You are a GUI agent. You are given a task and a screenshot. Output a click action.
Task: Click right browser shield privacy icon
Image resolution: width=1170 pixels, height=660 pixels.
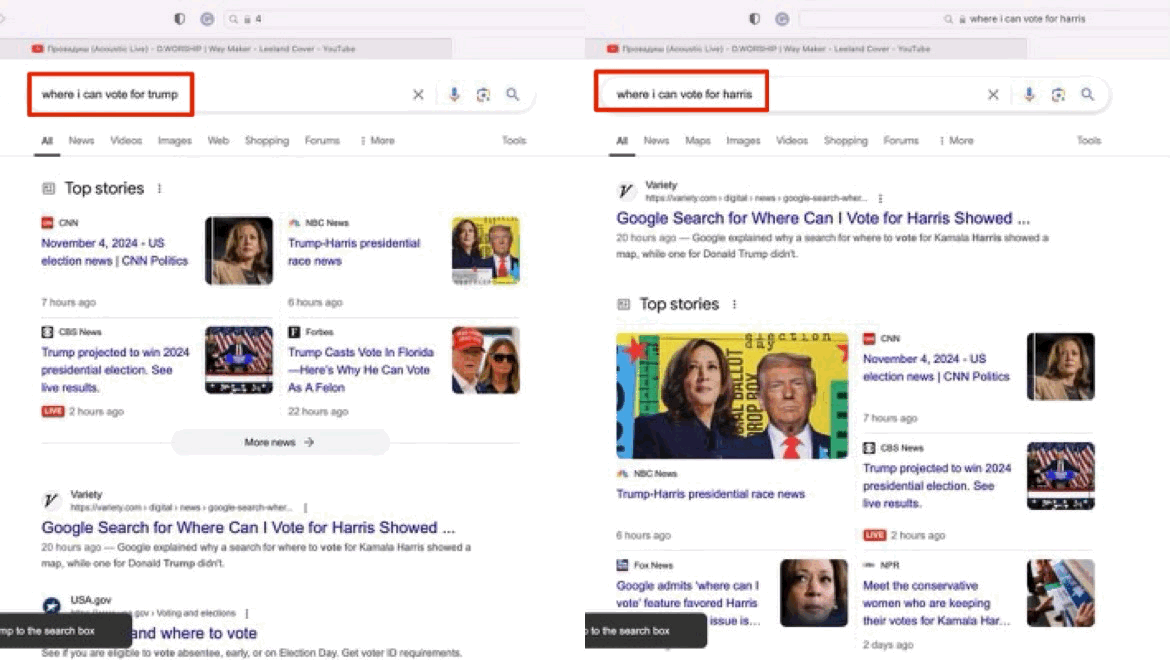[754, 19]
